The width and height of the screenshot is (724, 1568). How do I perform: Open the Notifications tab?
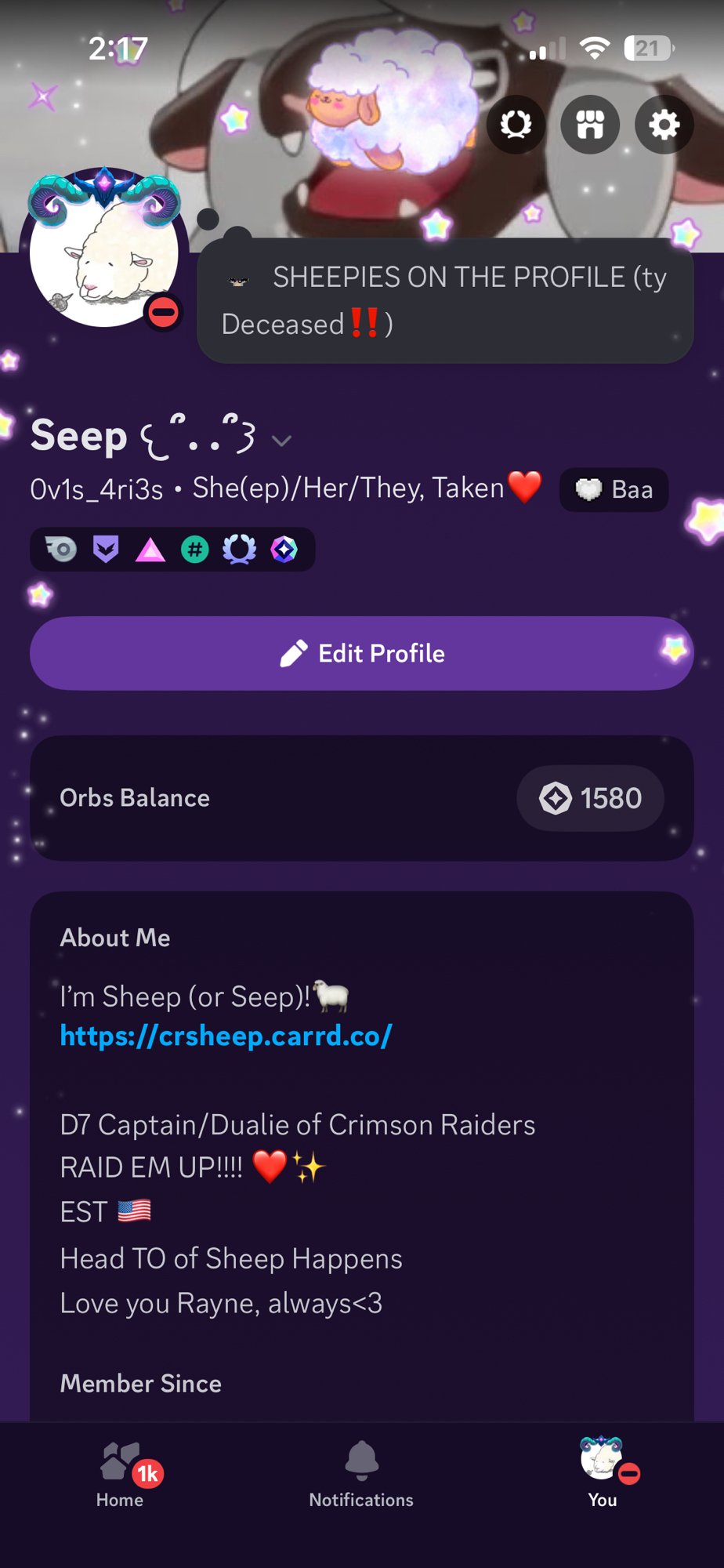point(361,1473)
